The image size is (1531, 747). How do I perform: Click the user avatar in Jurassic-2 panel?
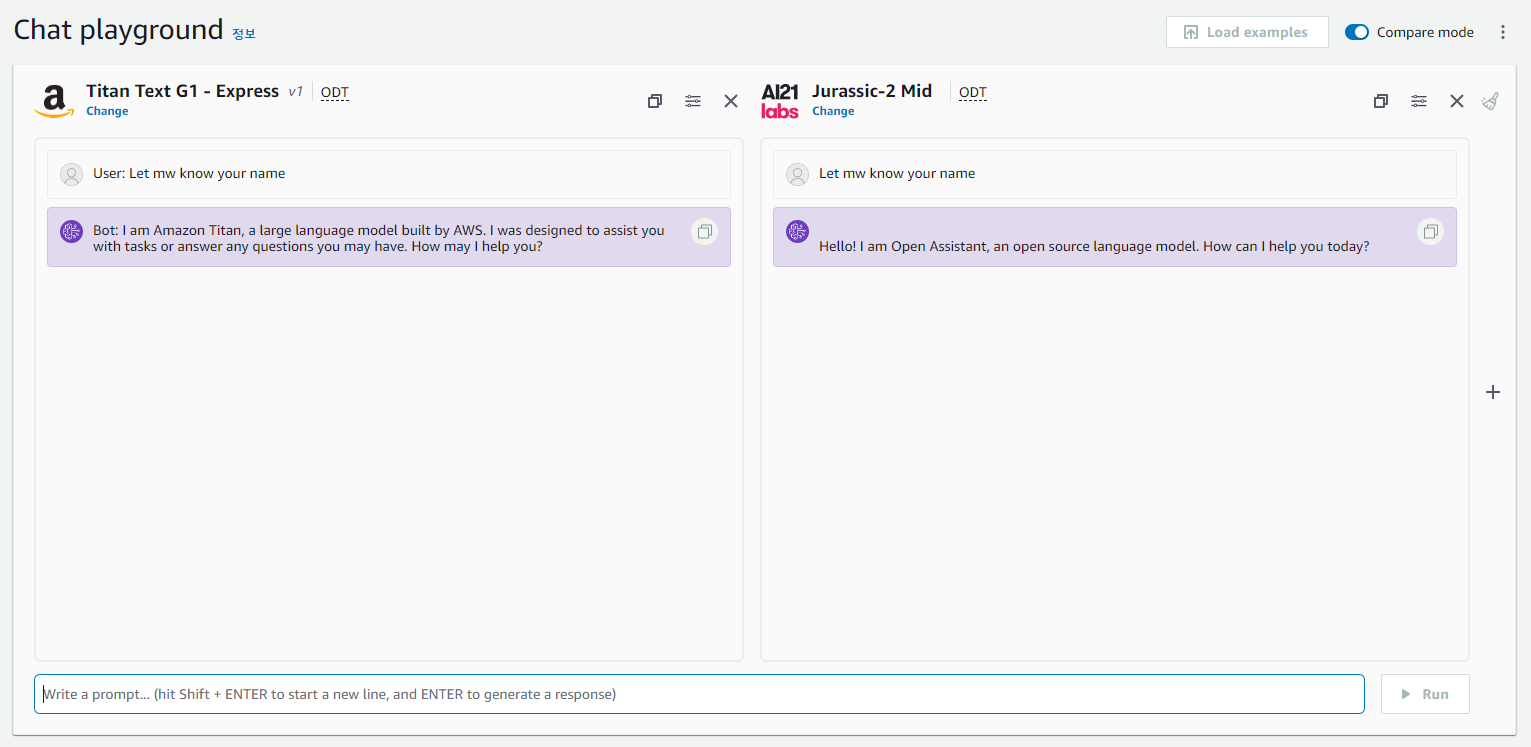point(798,174)
